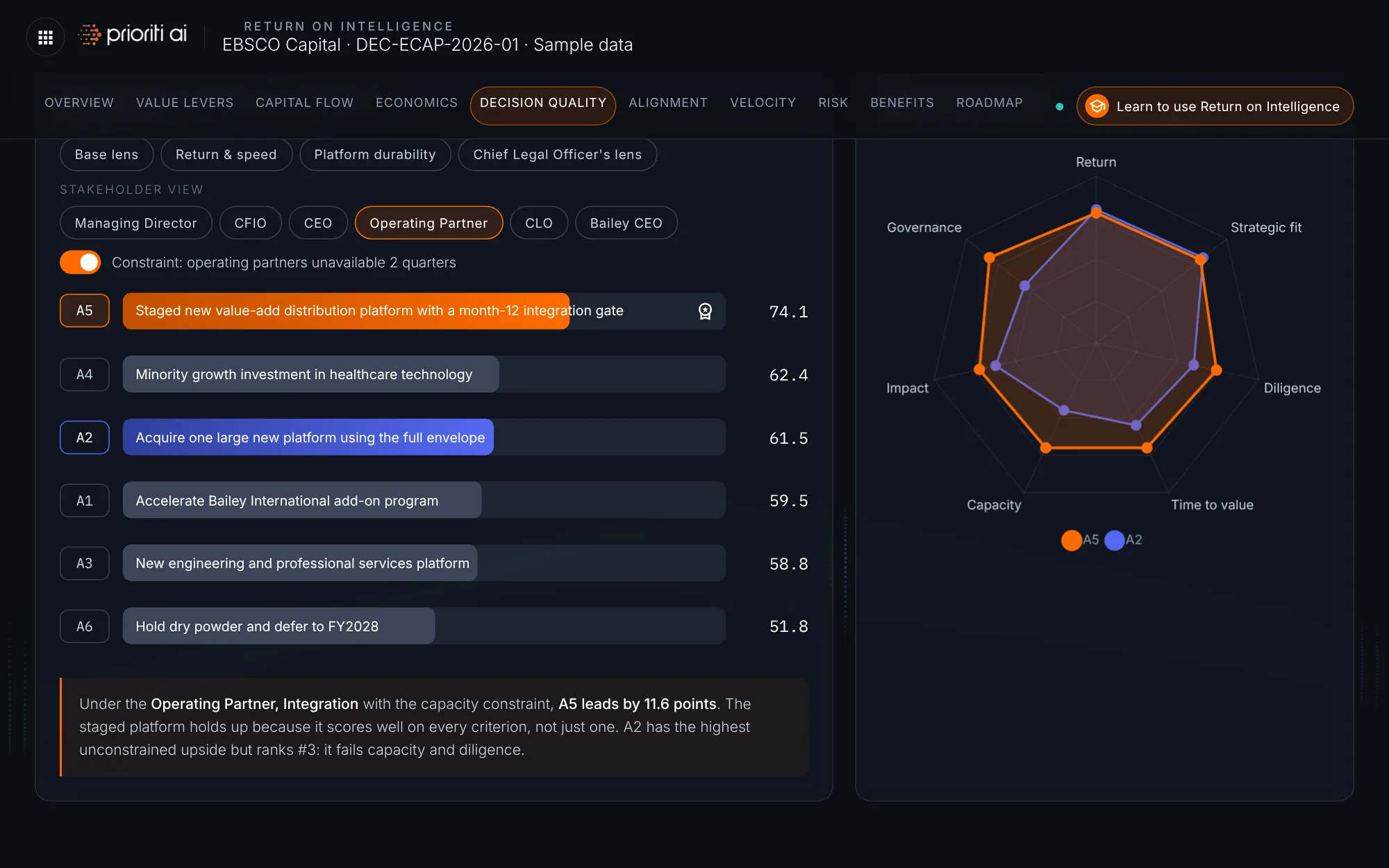Apply the Platform durability lens
Screen dimensions: 1389x868
tap(375, 154)
